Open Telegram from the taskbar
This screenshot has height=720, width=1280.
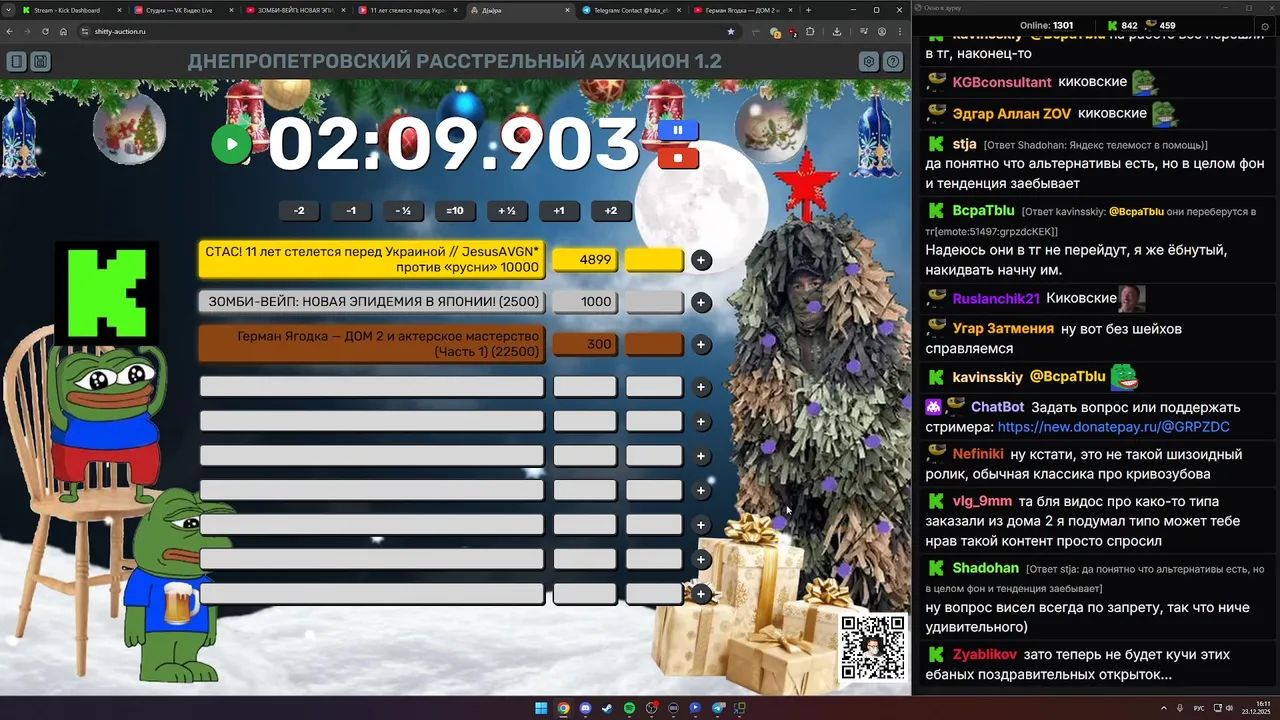717,708
